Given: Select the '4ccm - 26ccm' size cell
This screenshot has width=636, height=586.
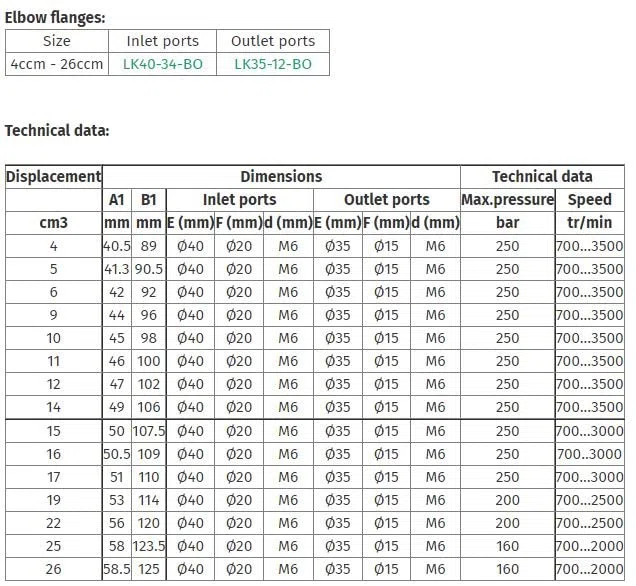Looking at the screenshot, I should tap(57, 64).
